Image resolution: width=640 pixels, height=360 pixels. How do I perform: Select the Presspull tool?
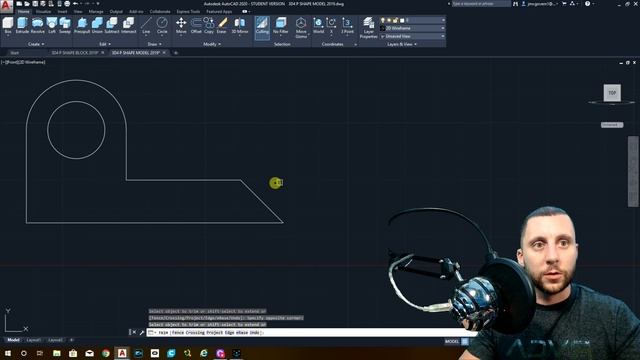(82, 25)
